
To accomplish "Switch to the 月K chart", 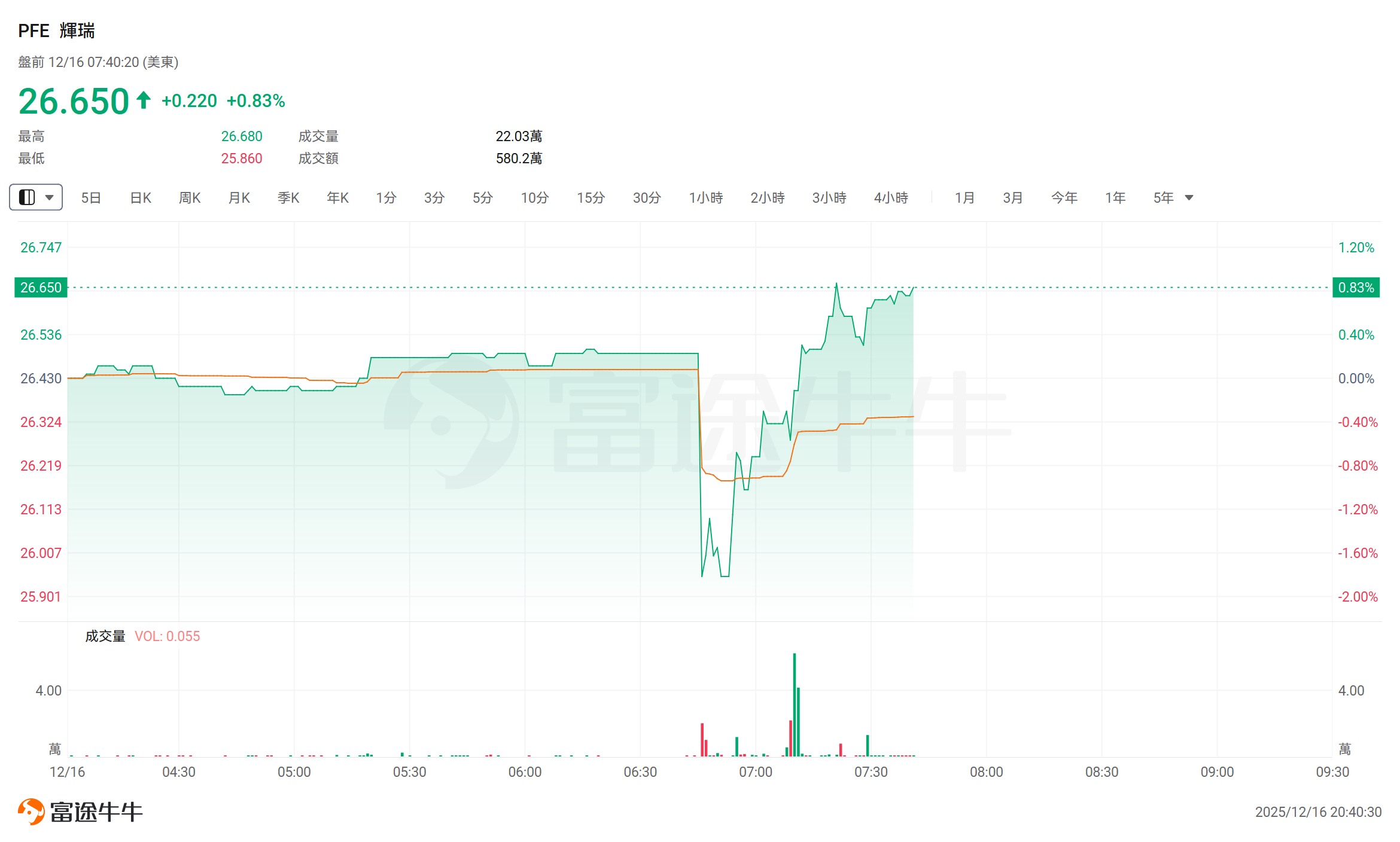I will [239, 198].
